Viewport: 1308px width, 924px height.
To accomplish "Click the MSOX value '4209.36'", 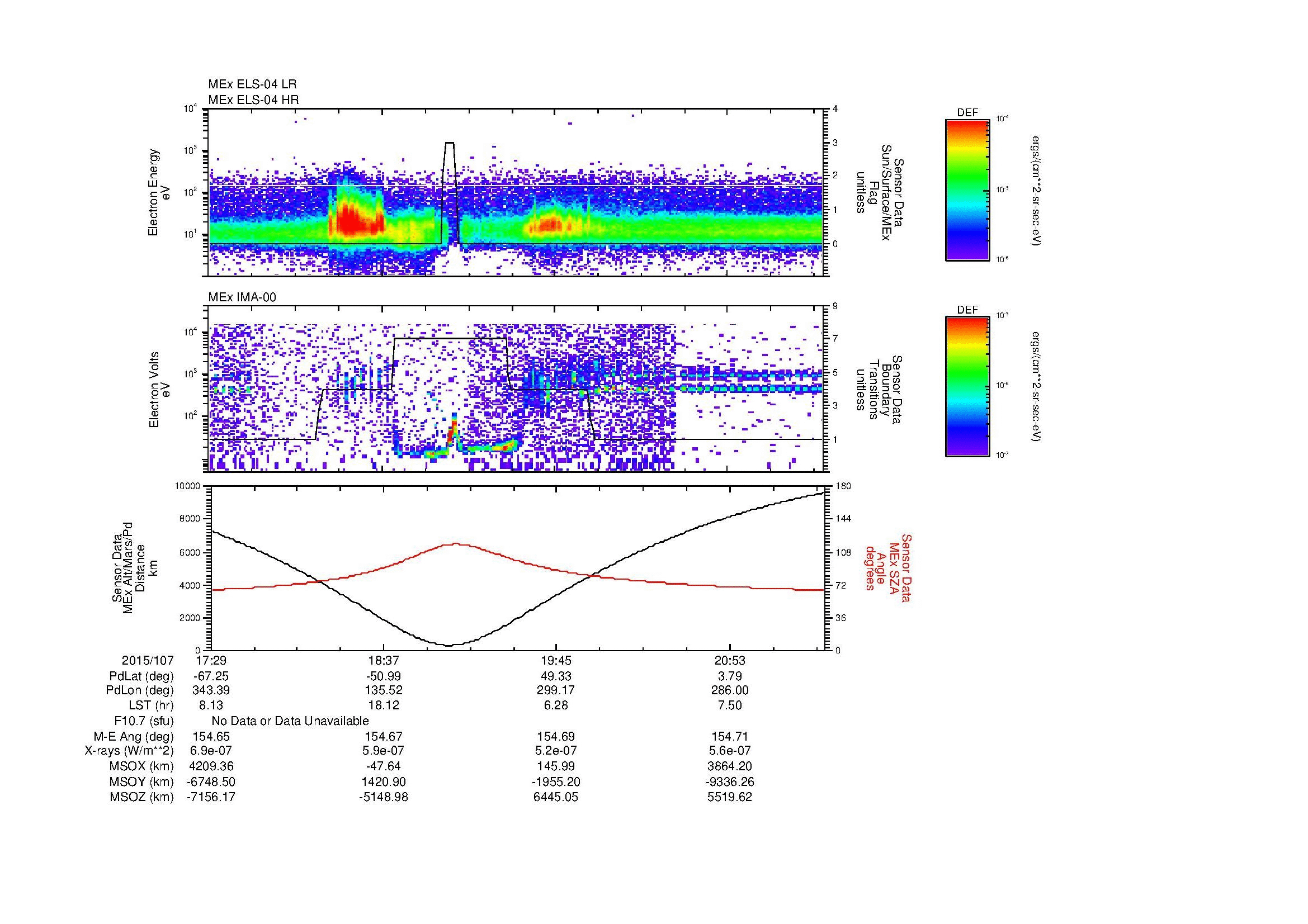I will tap(211, 766).
